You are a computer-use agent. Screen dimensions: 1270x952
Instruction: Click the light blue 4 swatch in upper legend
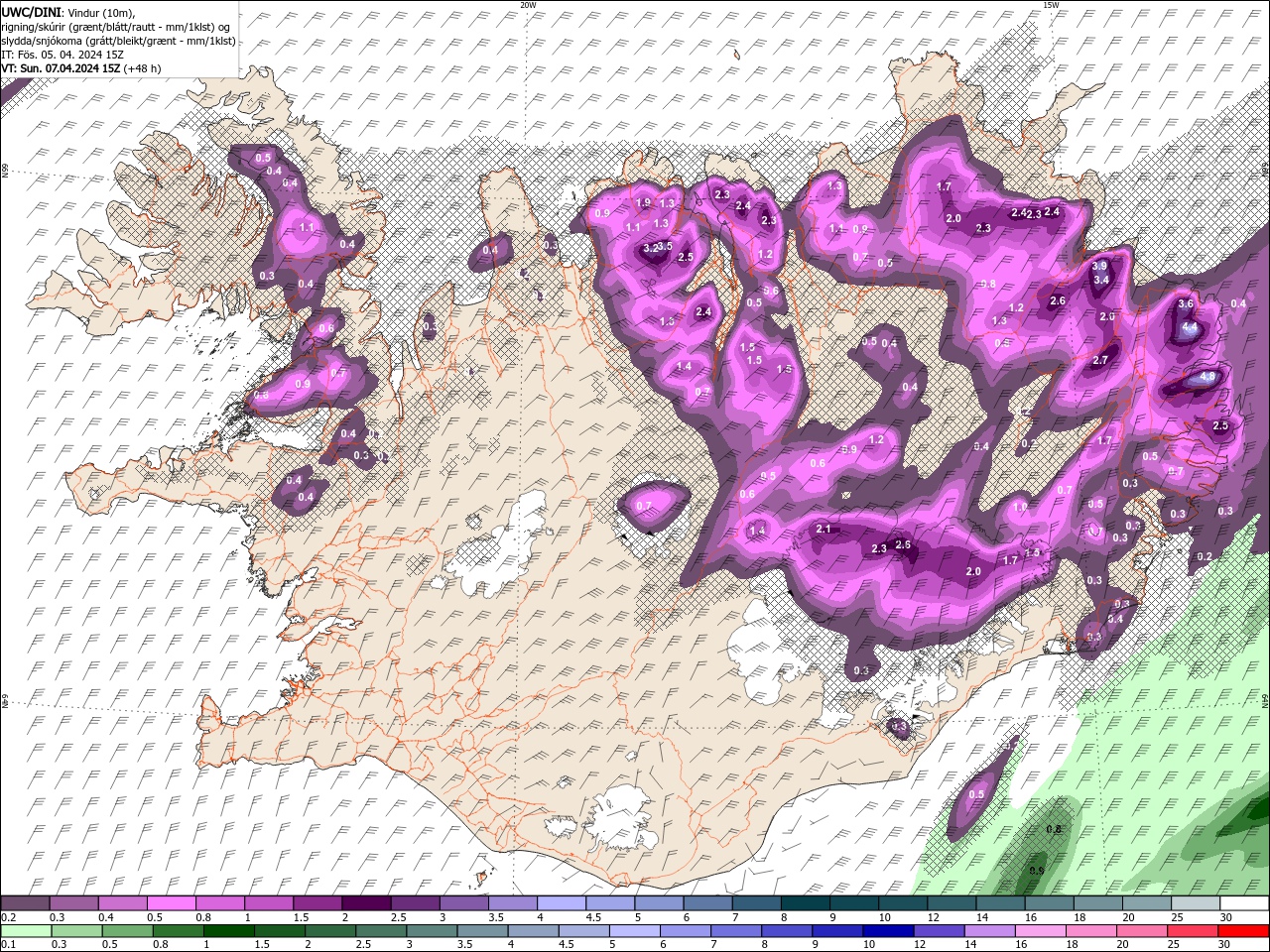pyautogui.click(x=562, y=903)
